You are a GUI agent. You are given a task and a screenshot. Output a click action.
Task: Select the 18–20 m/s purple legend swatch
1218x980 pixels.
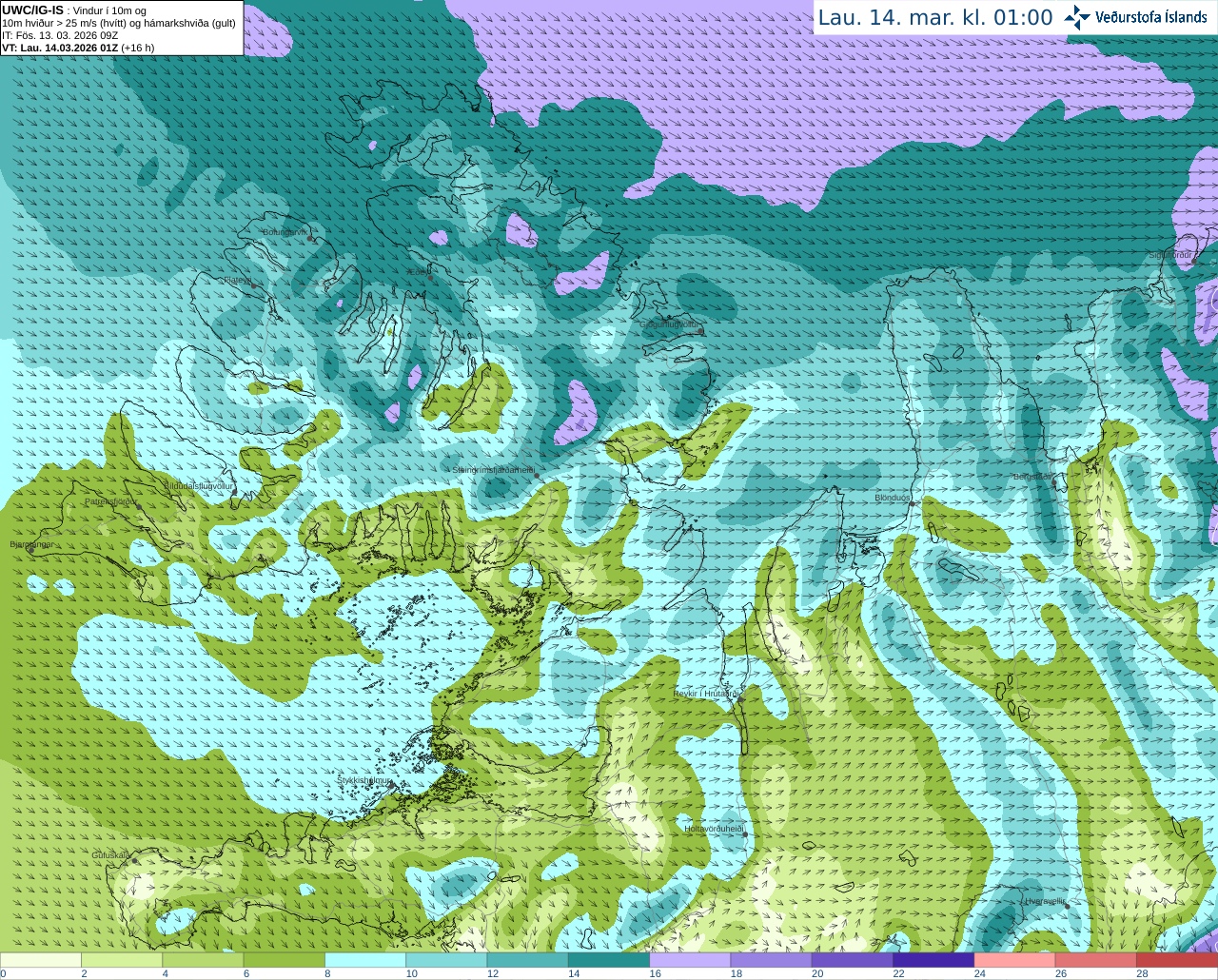(772, 960)
